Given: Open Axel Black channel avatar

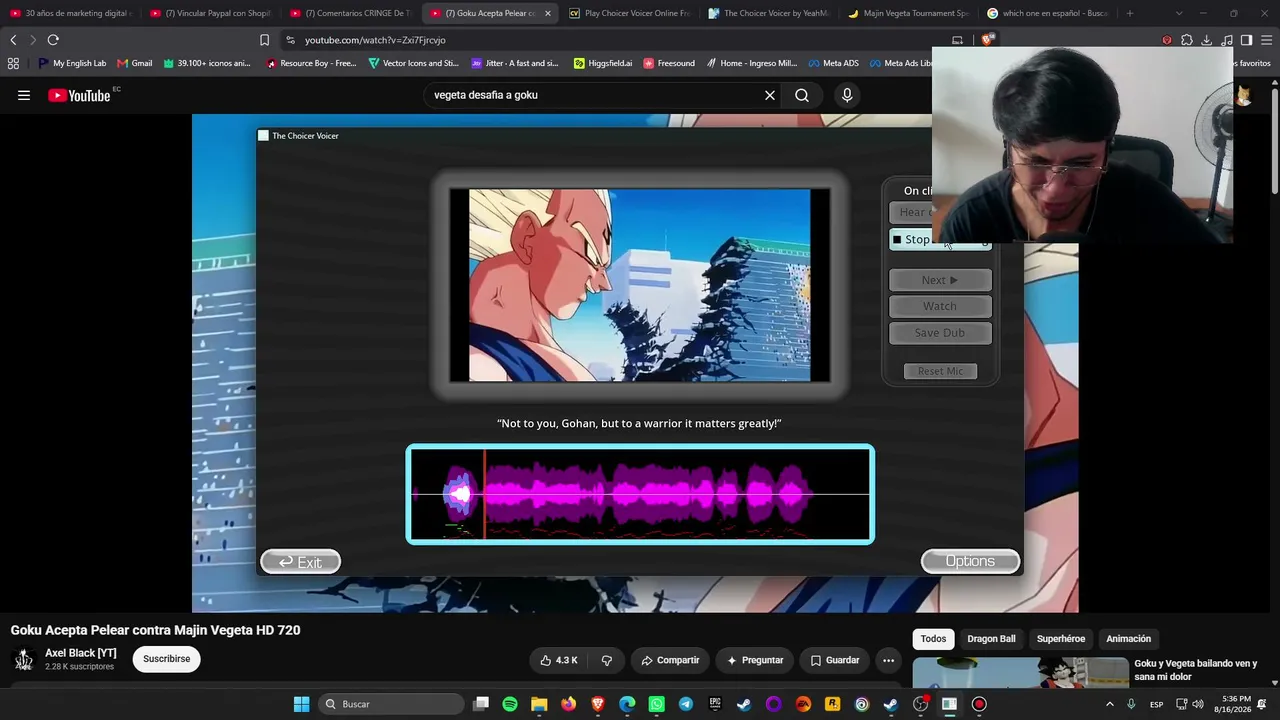Looking at the screenshot, I should [24, 659].
